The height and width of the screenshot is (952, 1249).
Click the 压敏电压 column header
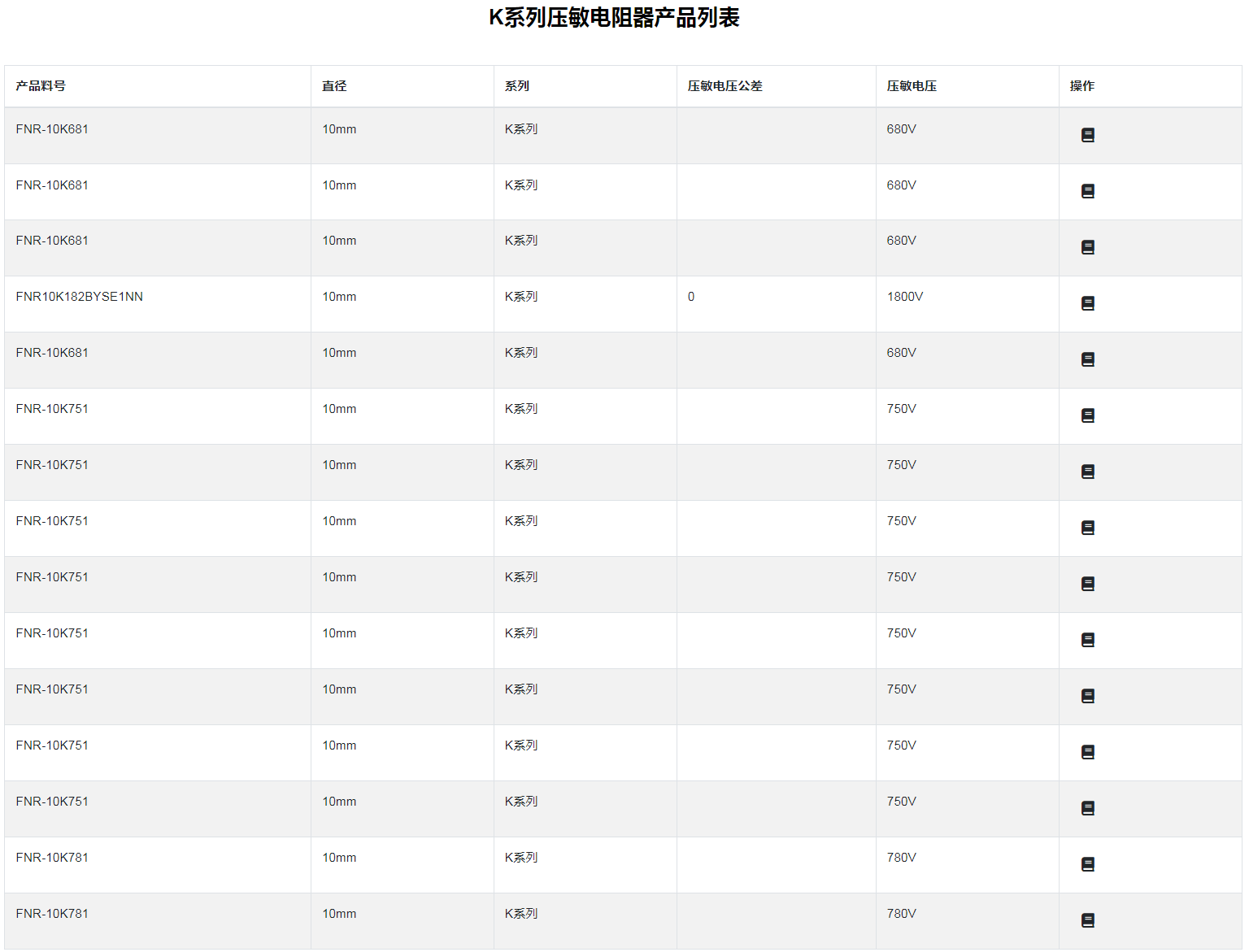(912, 86)
